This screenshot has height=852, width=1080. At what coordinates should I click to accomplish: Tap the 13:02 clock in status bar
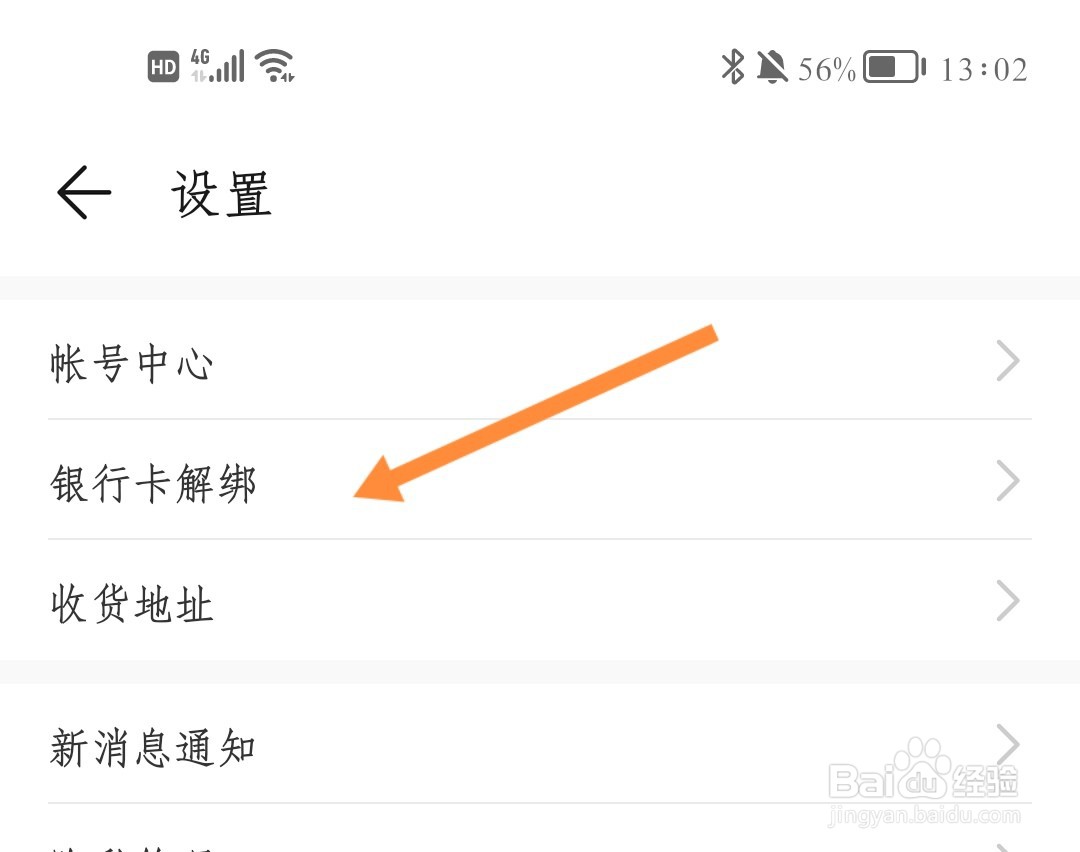984,70
